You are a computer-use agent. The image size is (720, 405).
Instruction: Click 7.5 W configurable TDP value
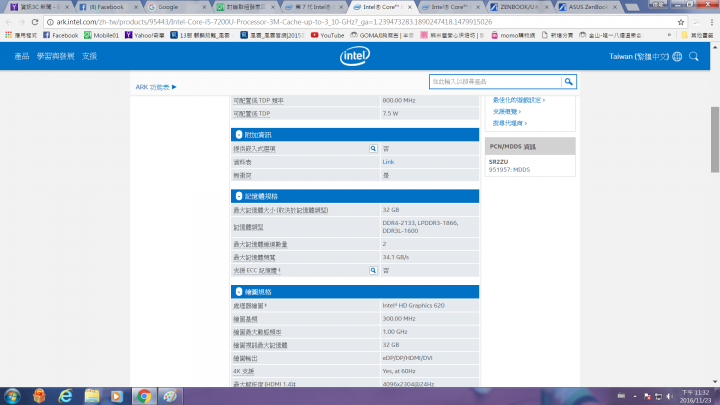click(x=390, y=113)
